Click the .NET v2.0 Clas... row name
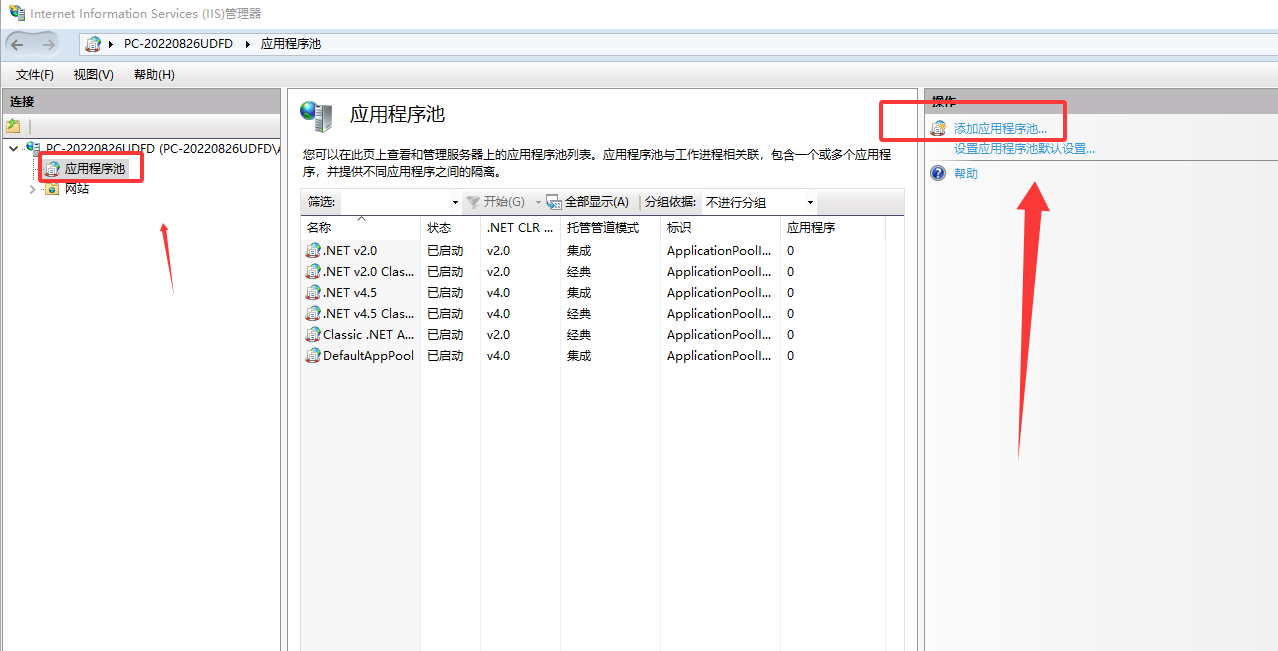Image resolution: width=1278 pixels, height=651 pixels. [368, 272]
